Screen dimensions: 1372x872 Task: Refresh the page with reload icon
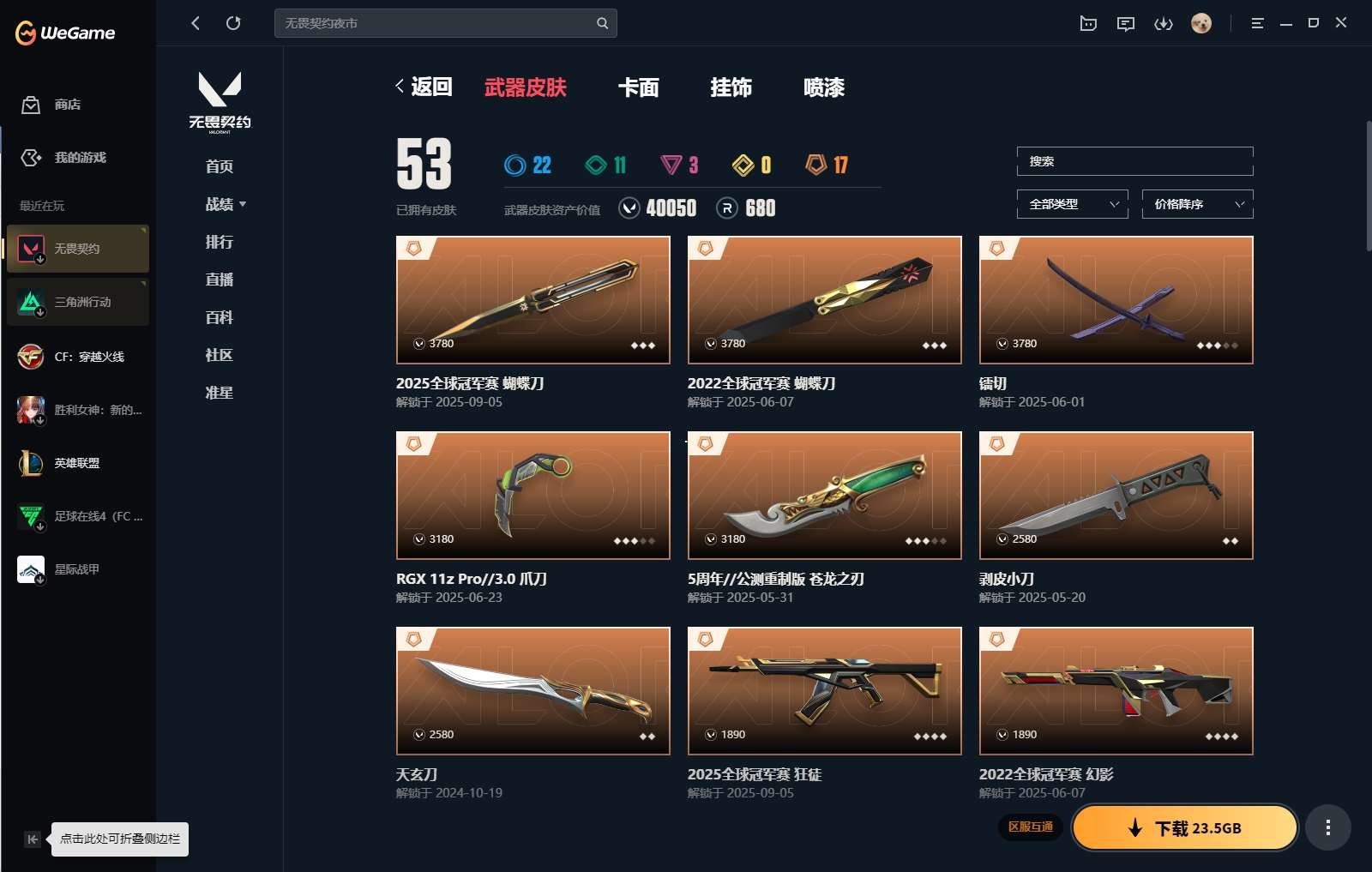click(233, 23)
